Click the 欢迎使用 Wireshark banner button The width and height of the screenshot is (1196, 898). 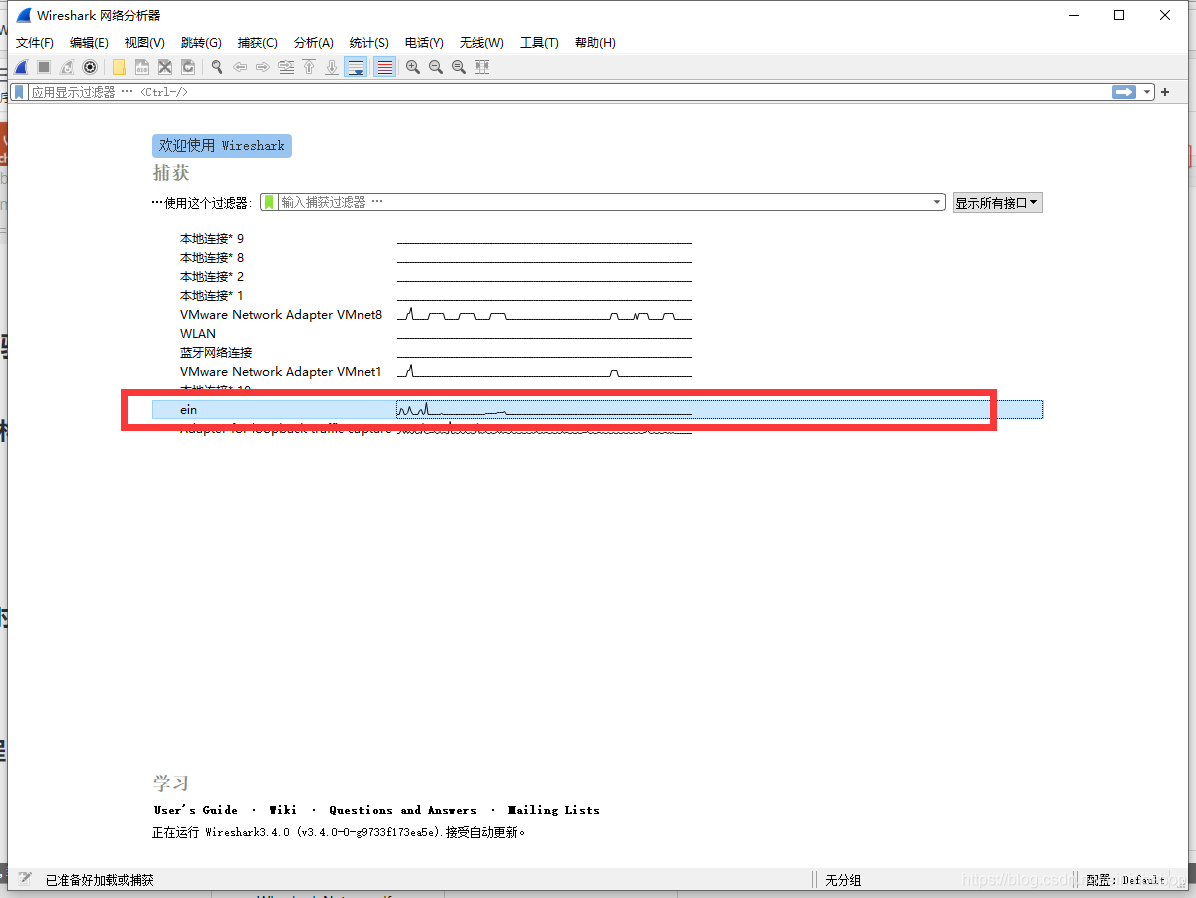pyautogui.click(x=222, y=146)
